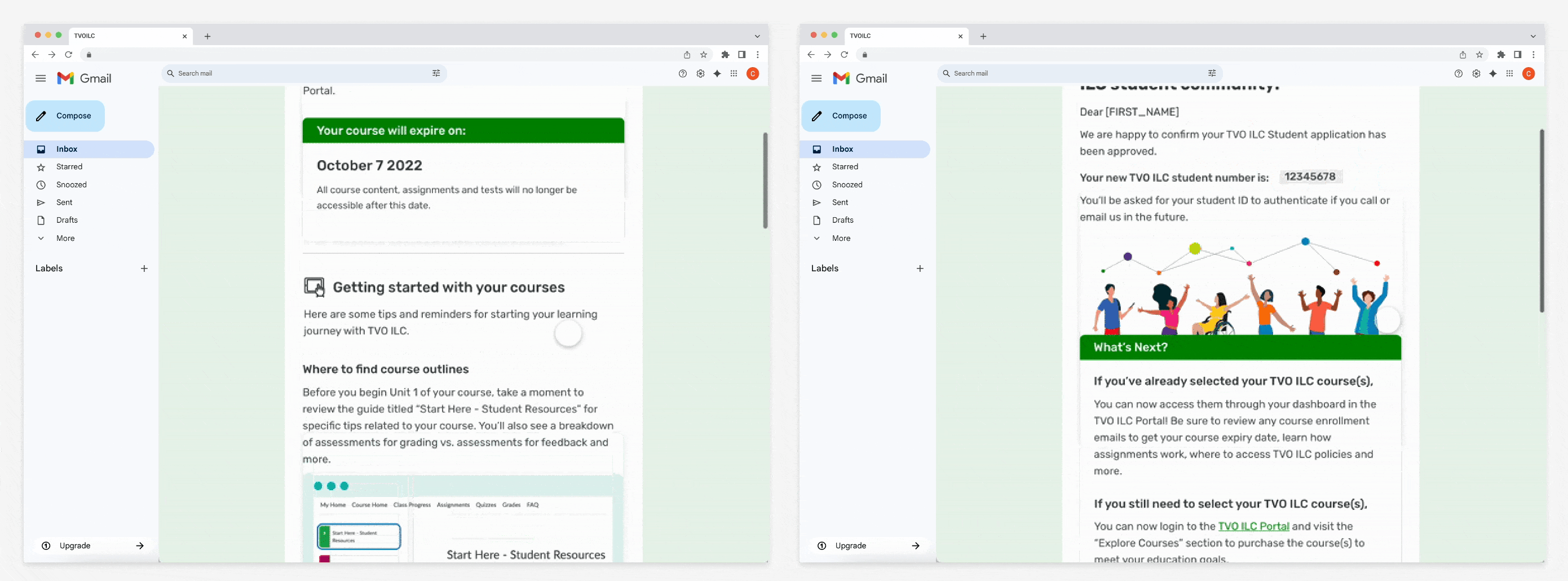
Task: Add new label plus in left sidebar
Action: [x=144, y=269]
